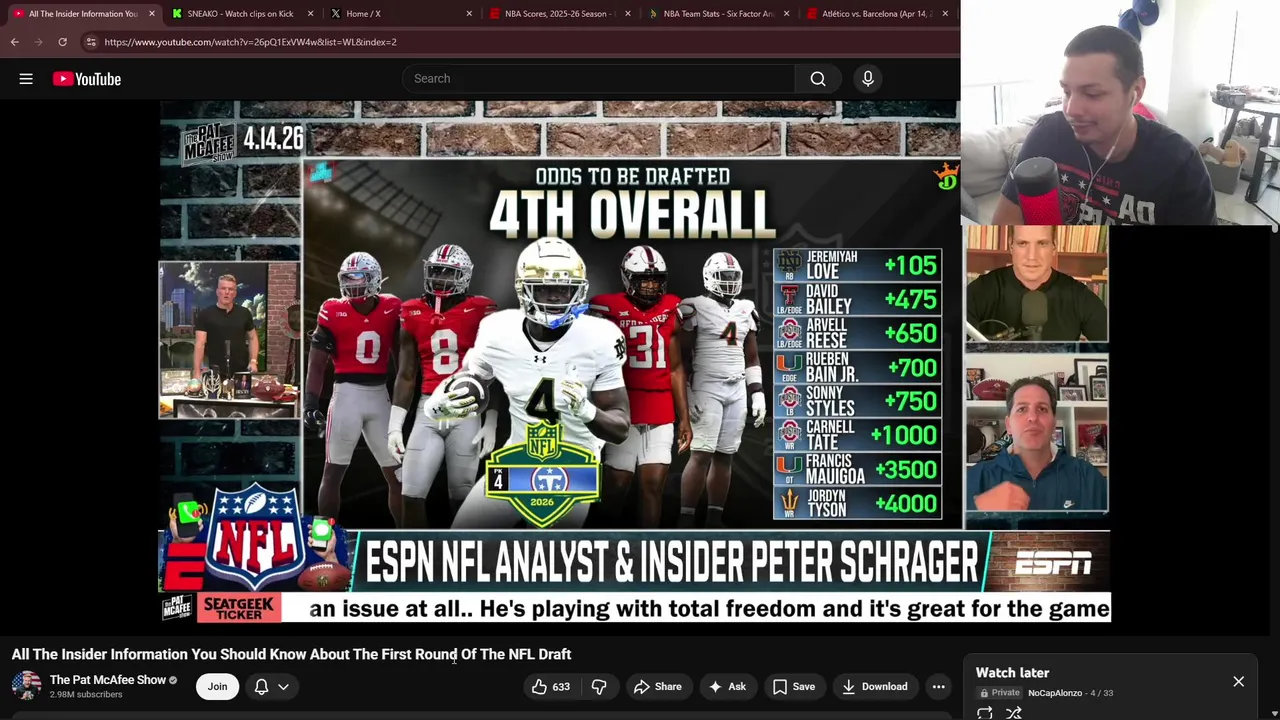
Task: Select the YouTube URL address bar
Action: (x=520, y=42)
